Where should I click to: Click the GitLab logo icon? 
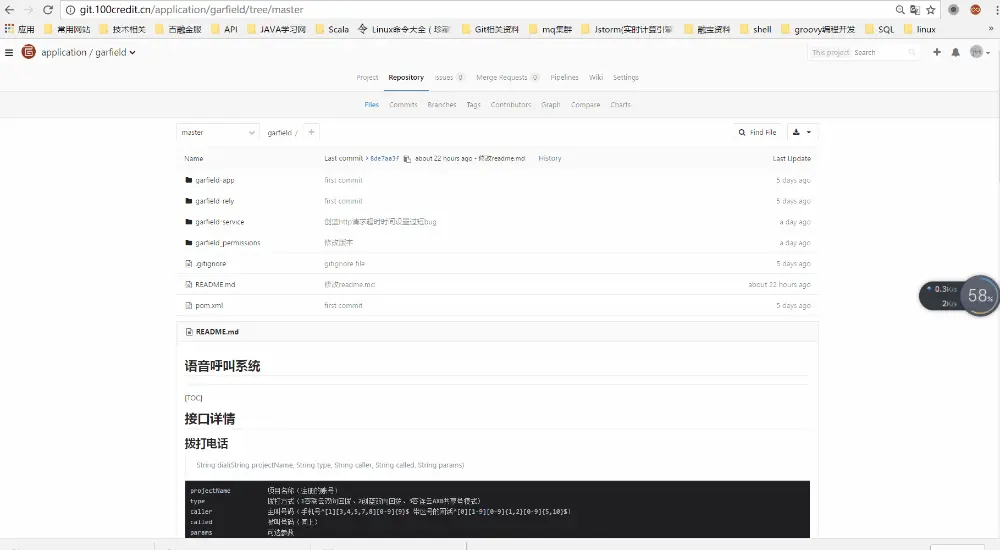(x=28, y=52)
